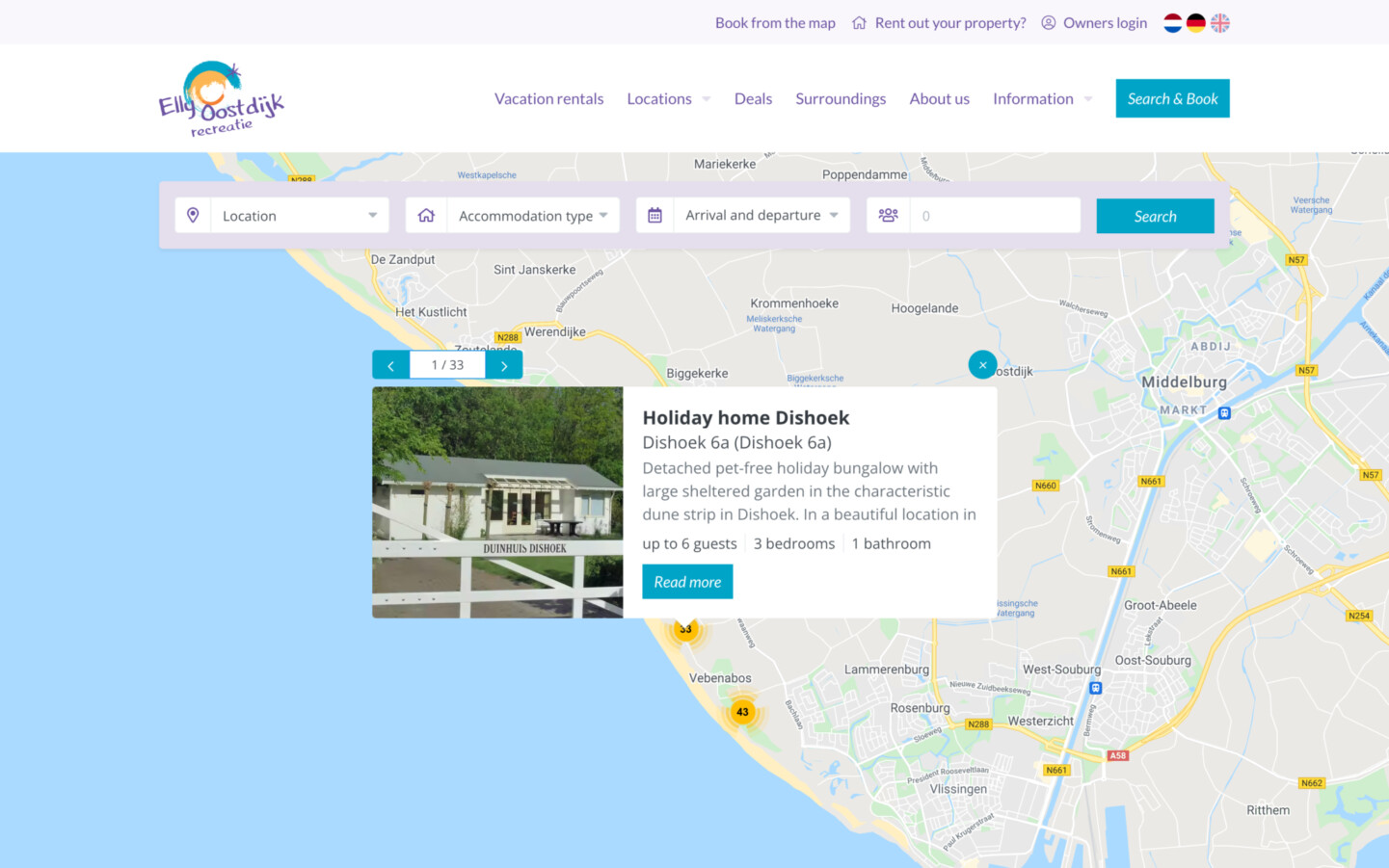Click the map cluster marker labeled 43
1389x868 pixels.
click(x=742, y=712)
